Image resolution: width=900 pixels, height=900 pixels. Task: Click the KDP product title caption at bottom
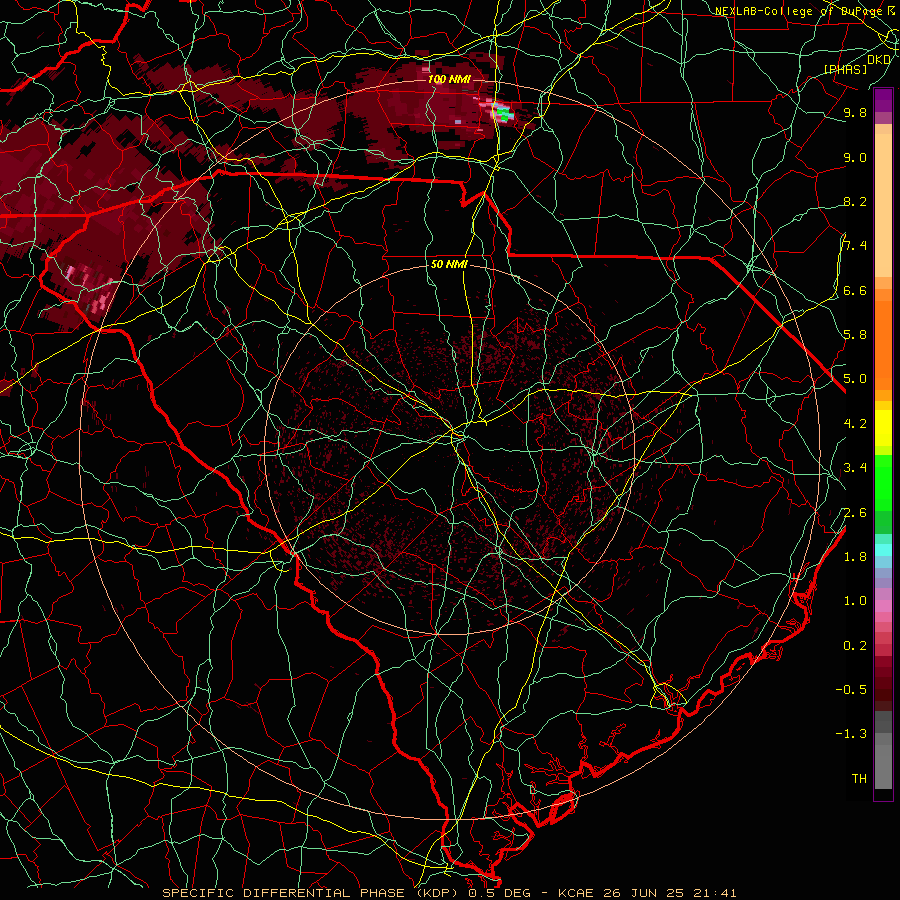[x=449, y=893]
